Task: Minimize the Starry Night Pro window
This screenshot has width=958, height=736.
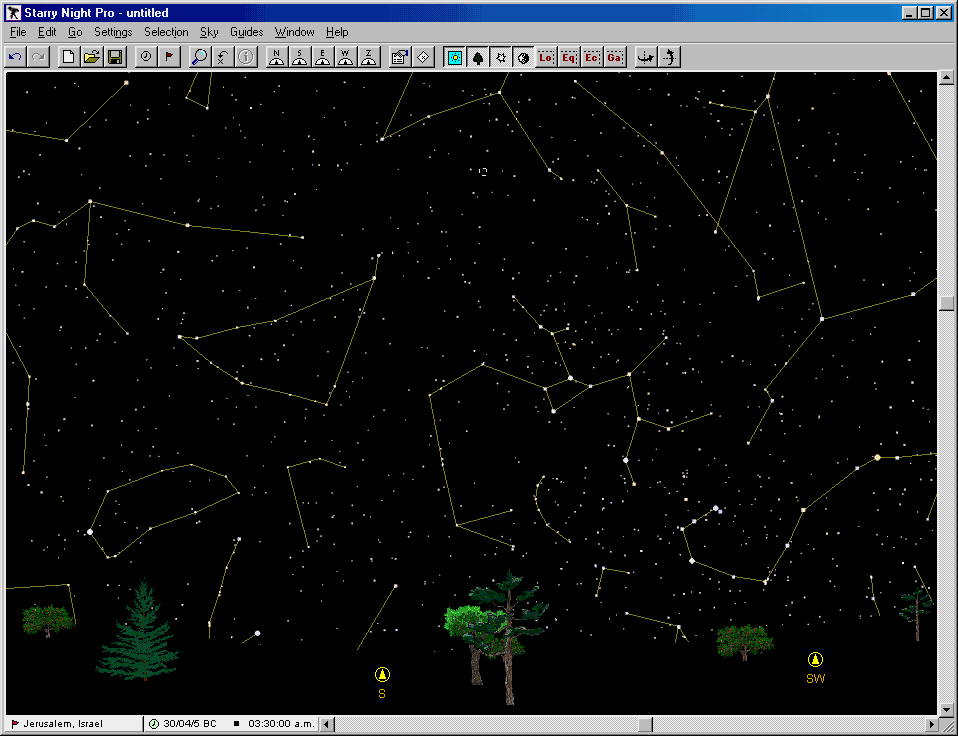Action: click(x=910, y=13)
